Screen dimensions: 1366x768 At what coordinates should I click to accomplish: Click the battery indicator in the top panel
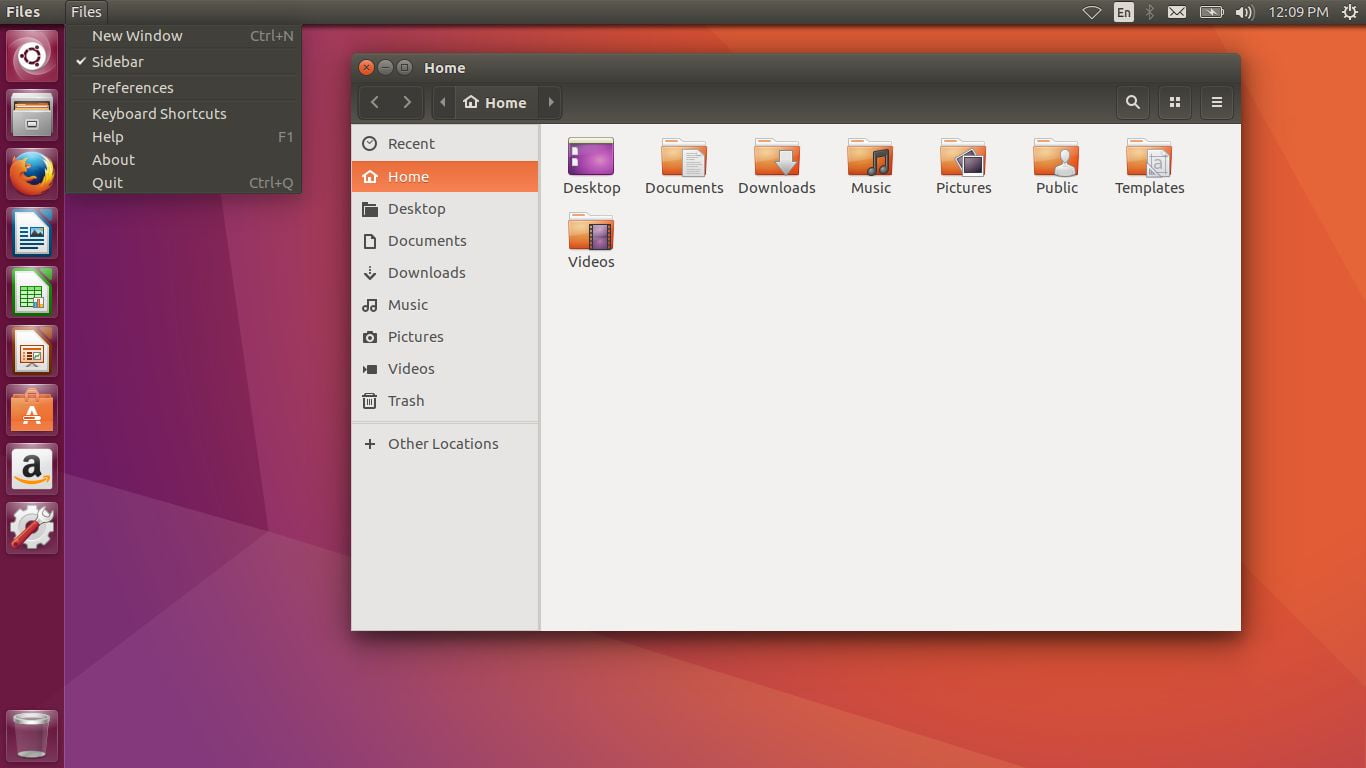coord(1211,12)
